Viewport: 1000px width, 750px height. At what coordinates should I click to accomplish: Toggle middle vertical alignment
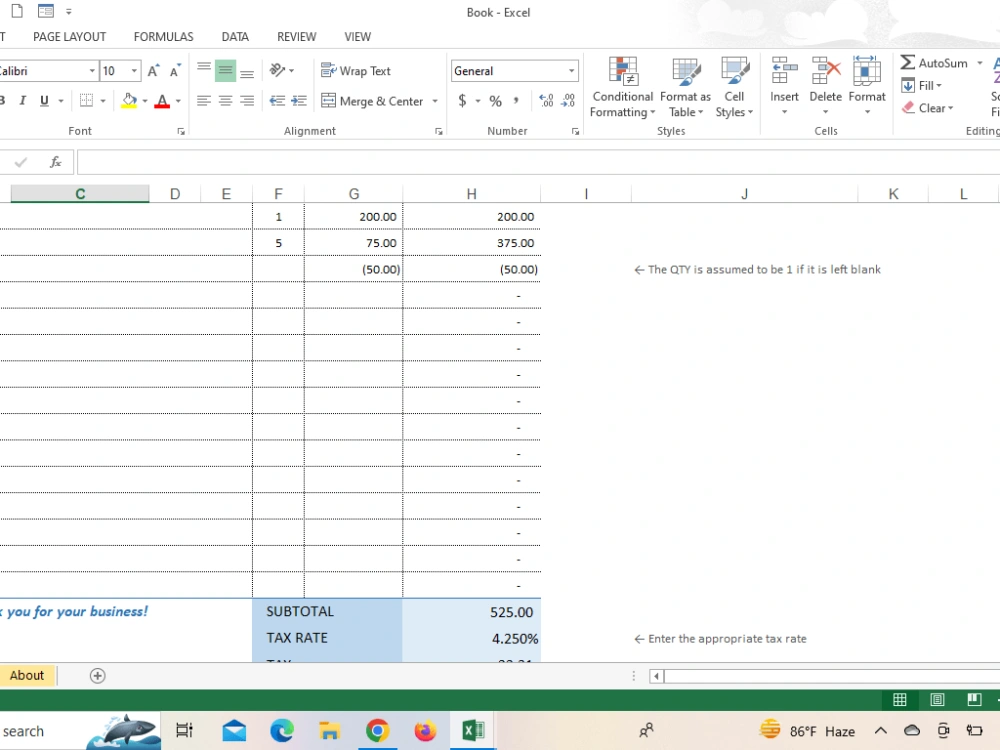click(225, 70)
